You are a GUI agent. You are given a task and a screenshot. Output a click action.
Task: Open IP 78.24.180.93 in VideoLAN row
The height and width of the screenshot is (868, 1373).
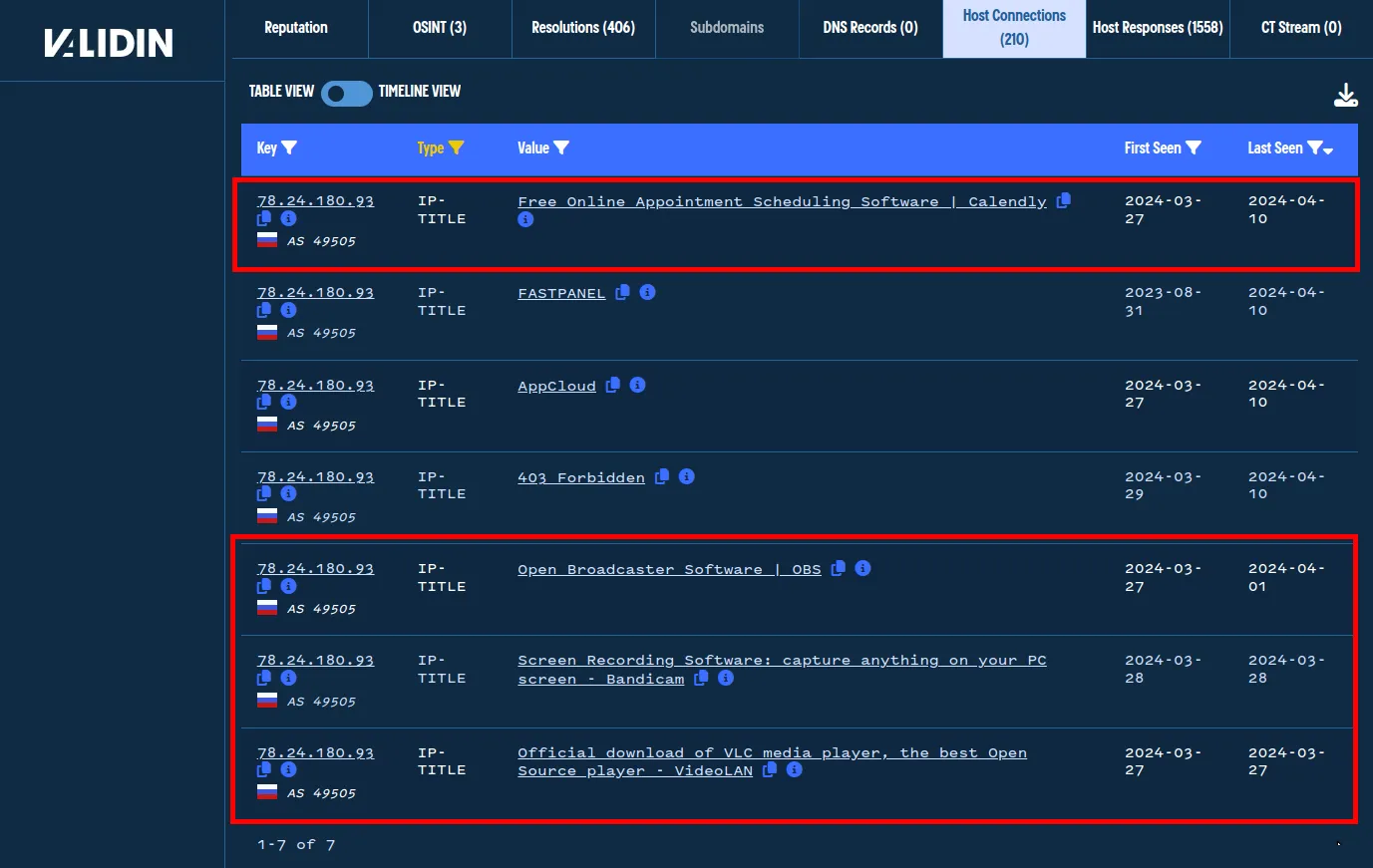(x=315, y=752)
